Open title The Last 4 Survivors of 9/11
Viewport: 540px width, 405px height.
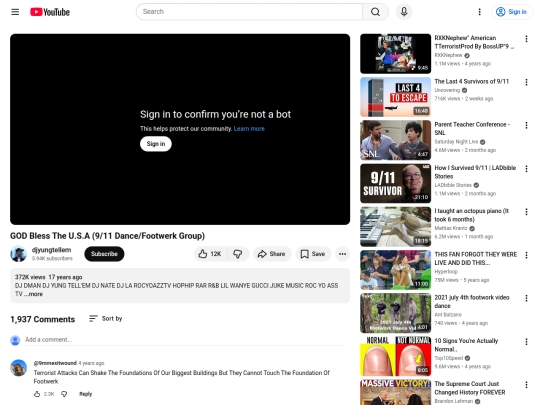pyautogui.click(x=471, y=82)
